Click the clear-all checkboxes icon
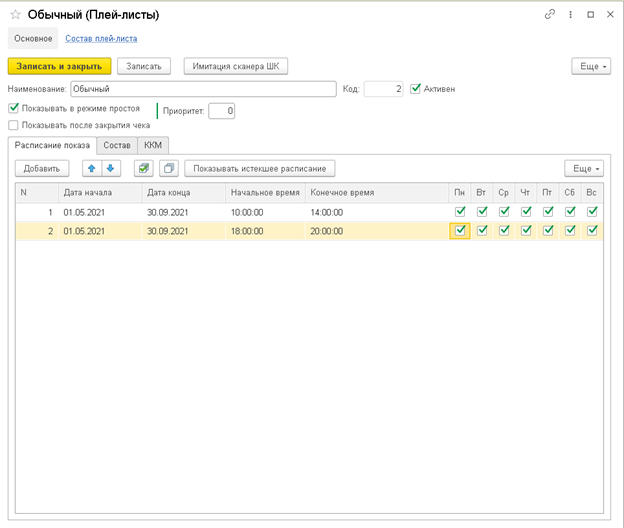Image resolution: width=624 pixels, height=528 pixels. pos(168,168)
